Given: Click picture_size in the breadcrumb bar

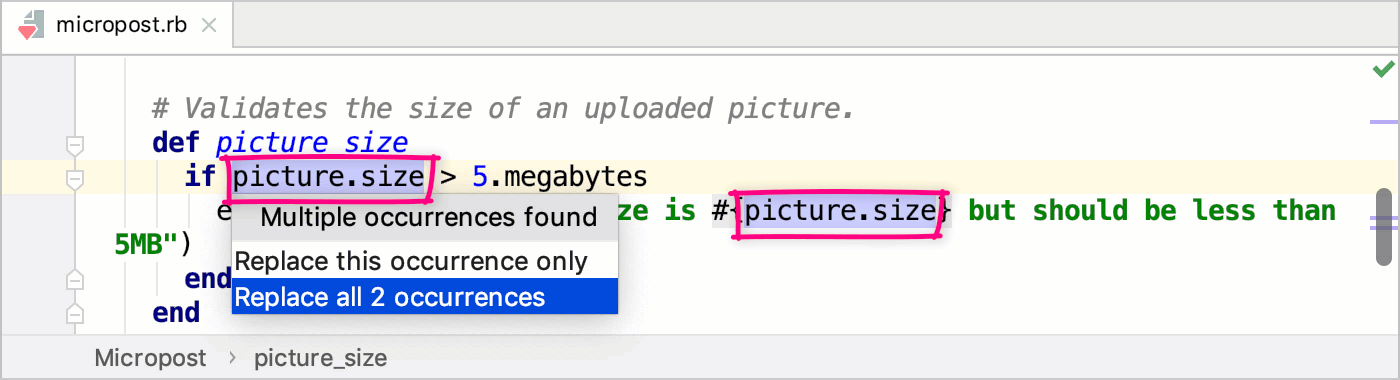Looking at the screenshot, I should point(320,357).
